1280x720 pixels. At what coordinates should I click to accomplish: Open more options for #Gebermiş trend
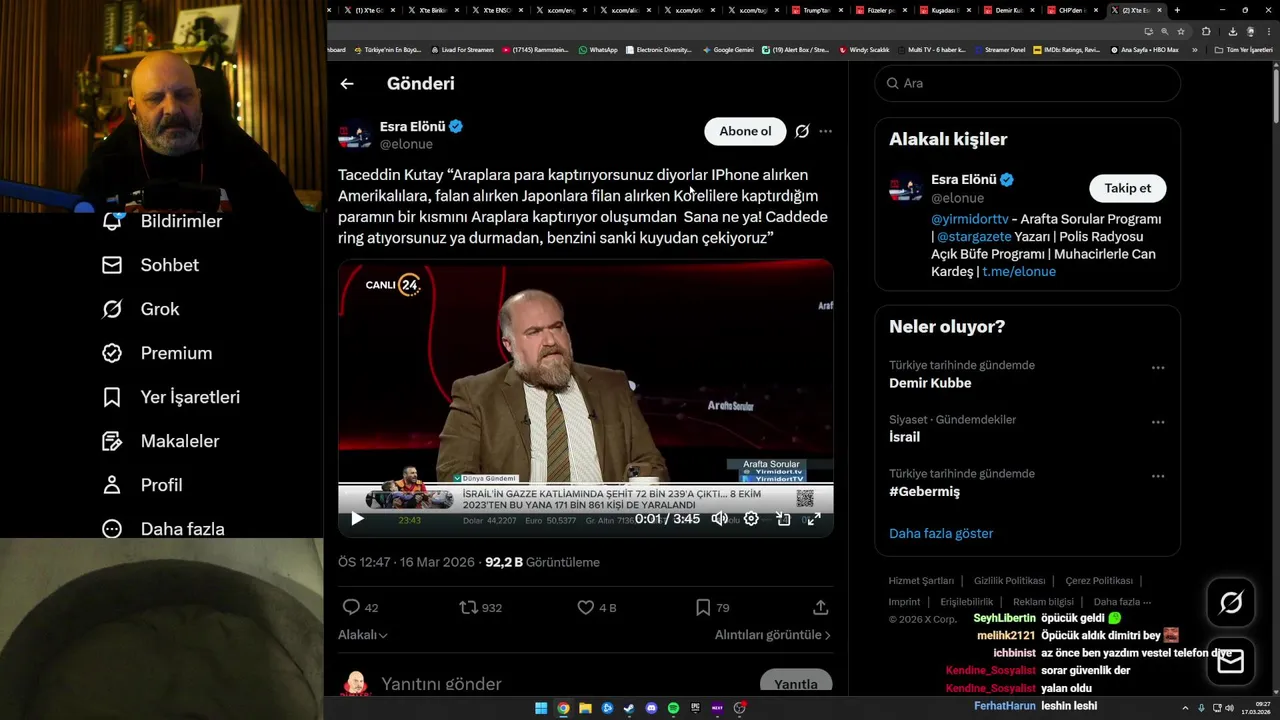1158,476
